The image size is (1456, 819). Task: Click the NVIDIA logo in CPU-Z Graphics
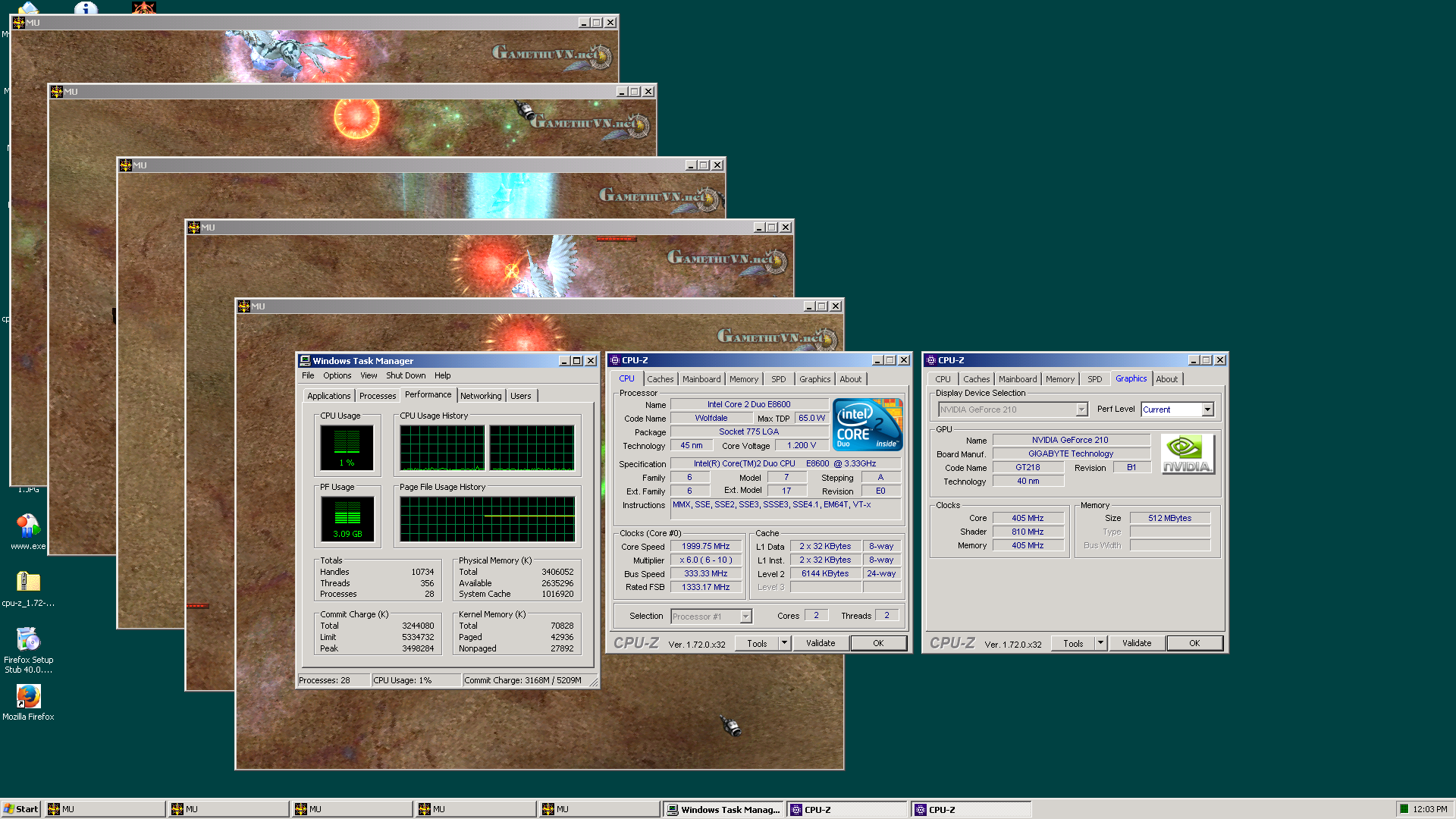coord(1187,453)
